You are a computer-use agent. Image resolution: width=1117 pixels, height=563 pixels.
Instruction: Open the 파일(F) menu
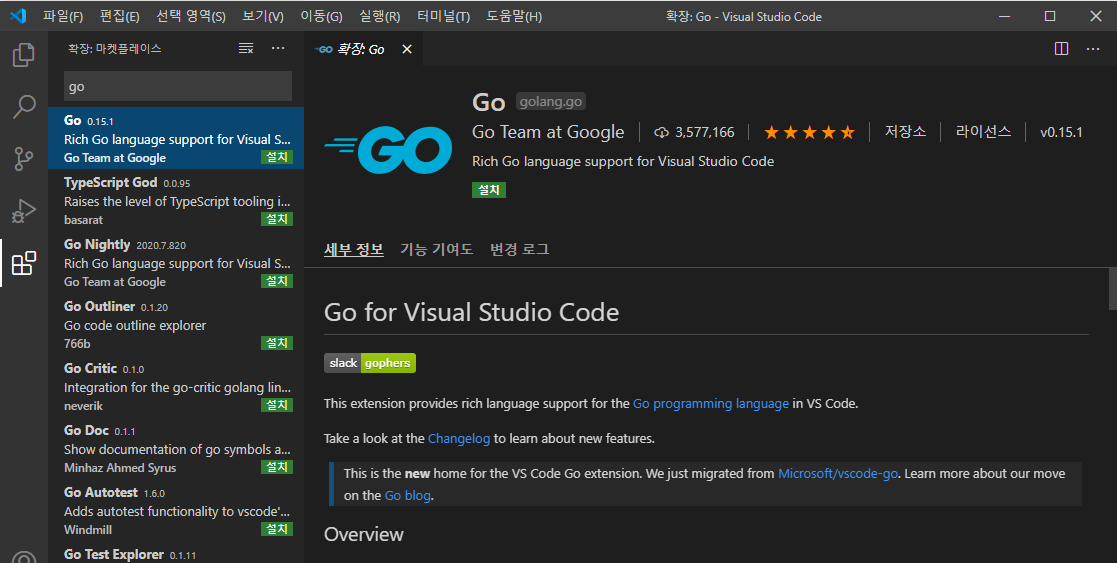click(63, 16)
